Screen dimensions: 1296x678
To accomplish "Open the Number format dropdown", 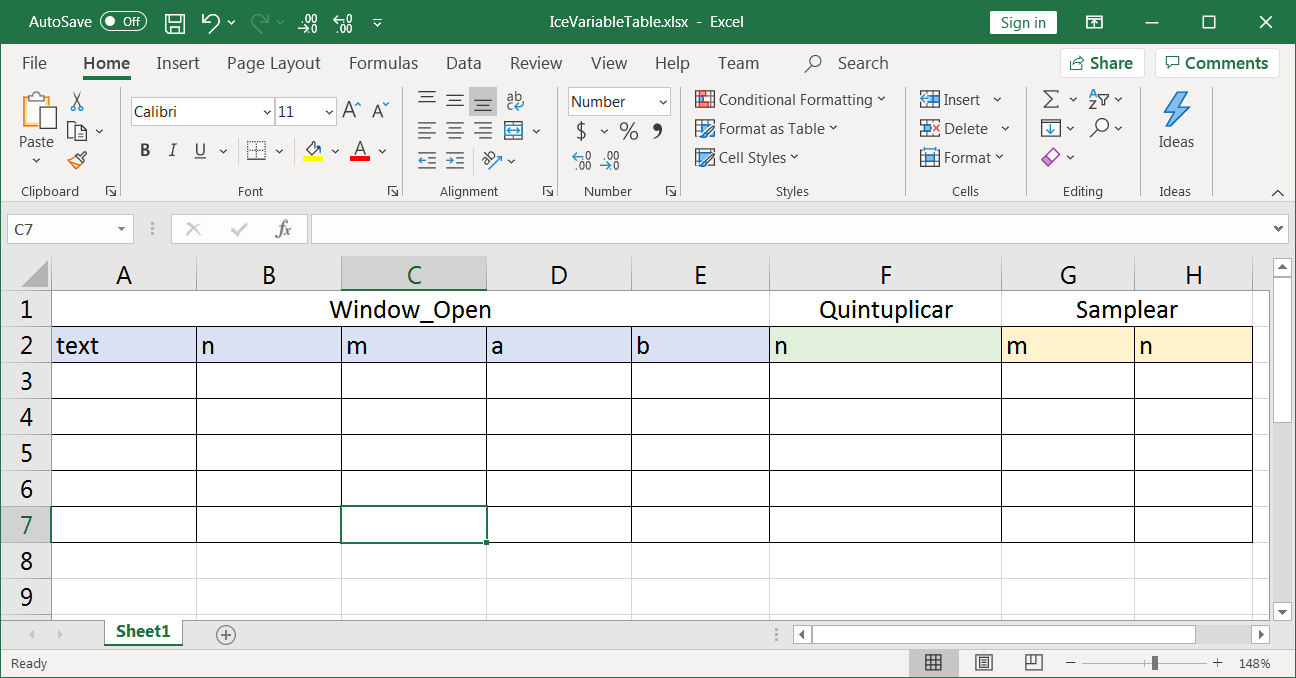I will 663,102.
